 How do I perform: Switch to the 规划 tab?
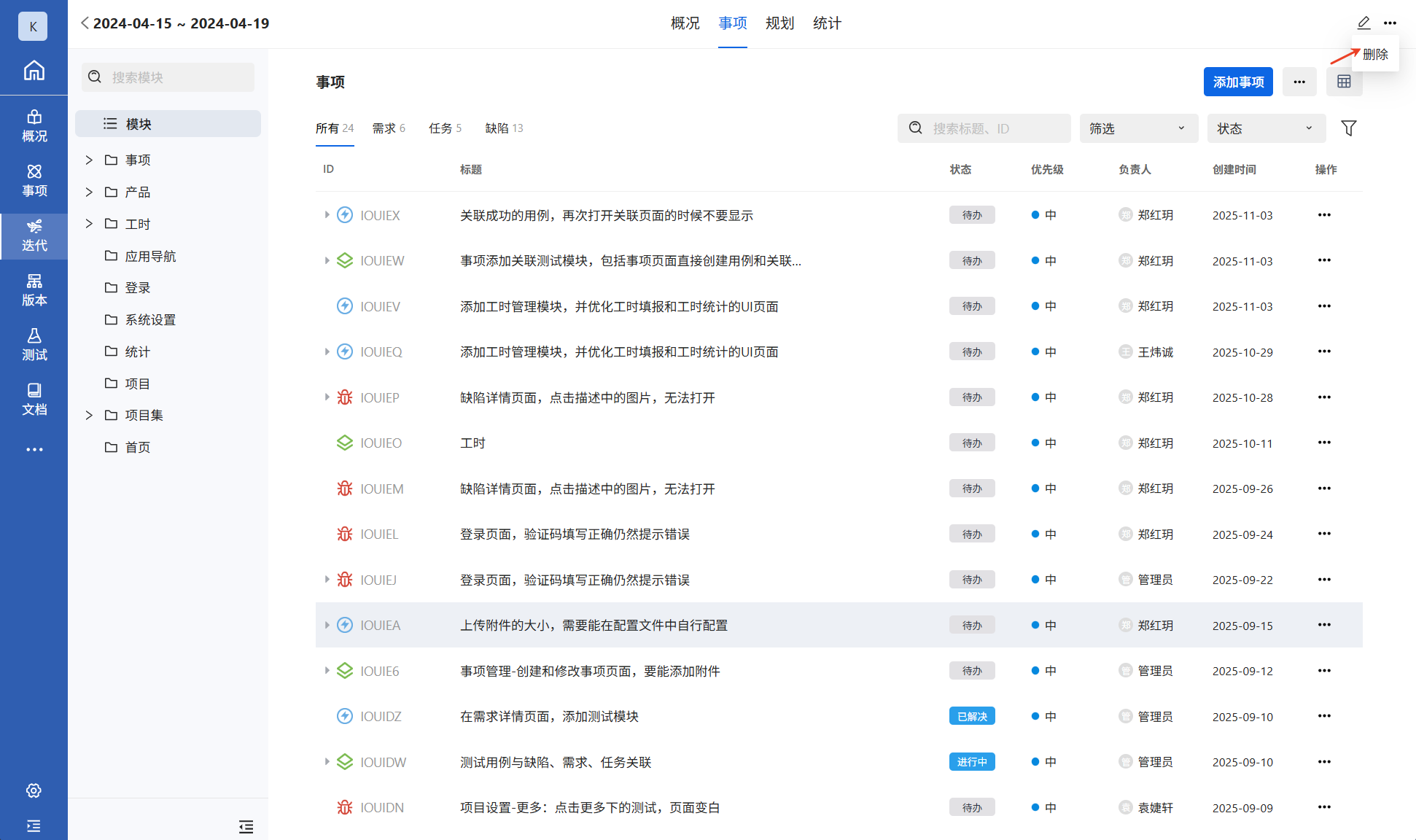(779, 23)
